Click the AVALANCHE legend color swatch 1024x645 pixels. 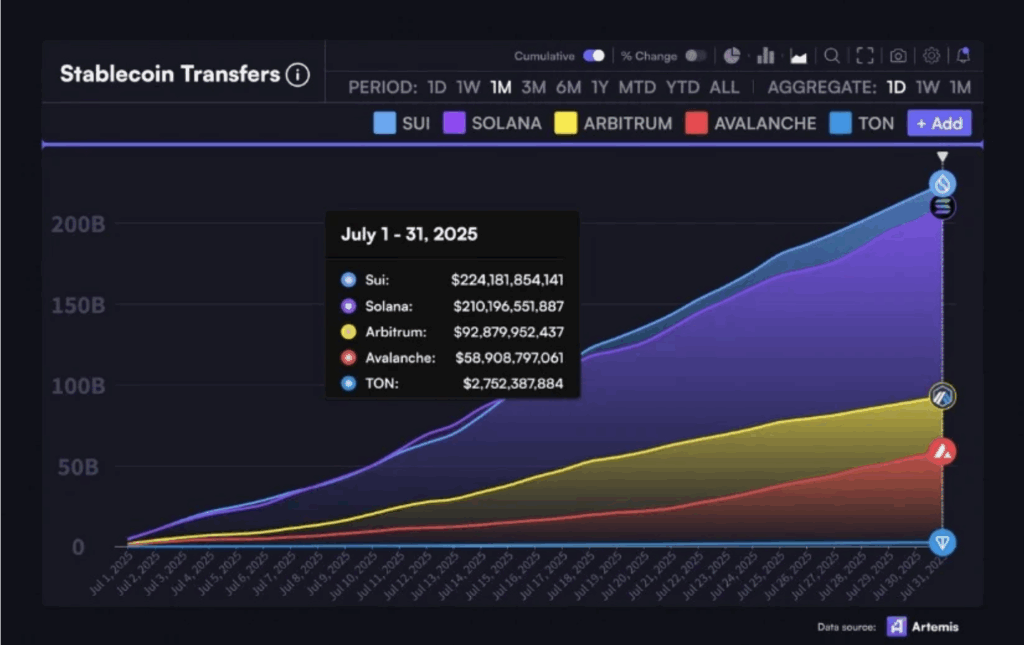[x=696, y=123]
